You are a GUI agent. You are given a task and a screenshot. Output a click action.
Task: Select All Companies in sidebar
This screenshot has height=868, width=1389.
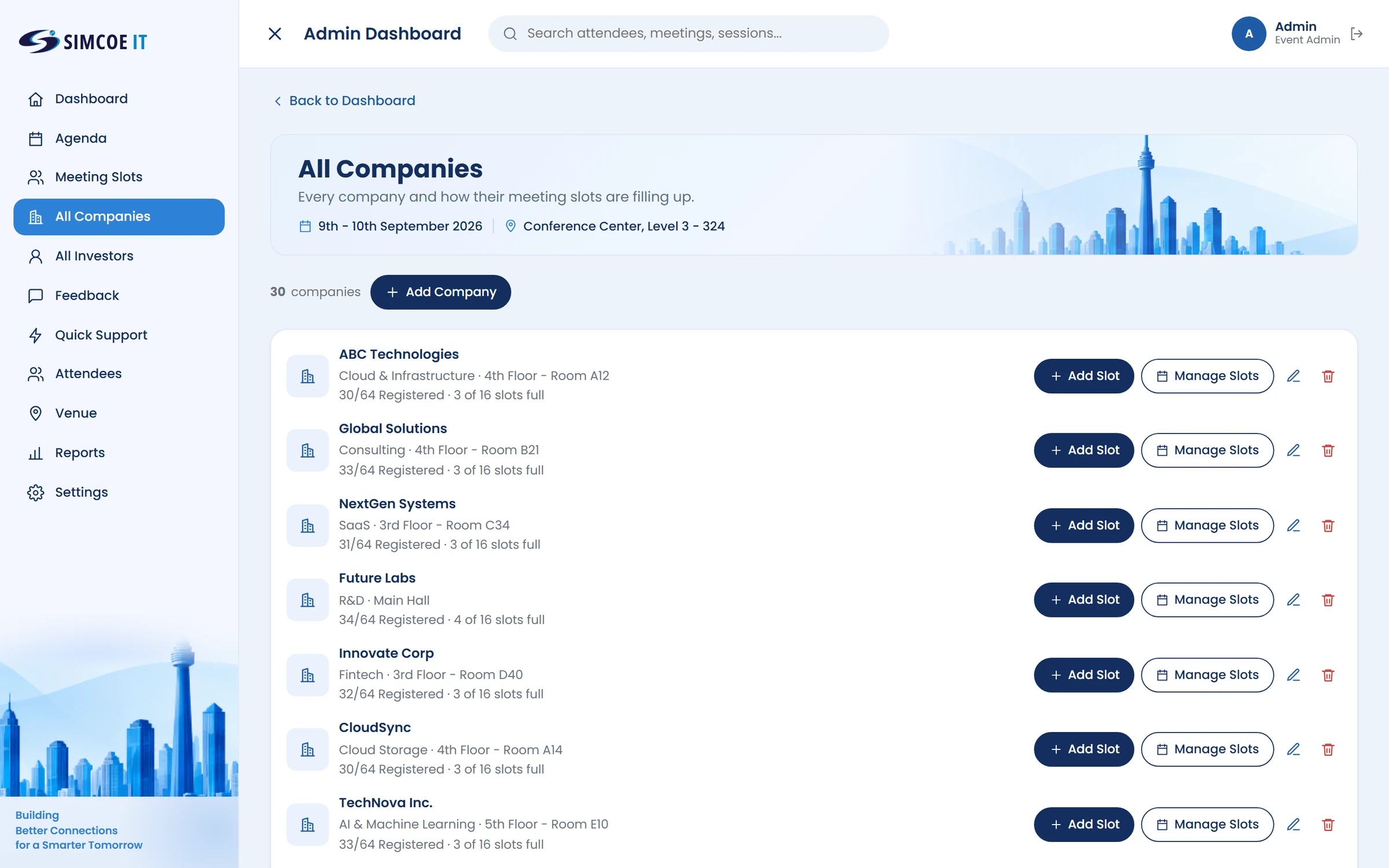[x=119, y=217]
